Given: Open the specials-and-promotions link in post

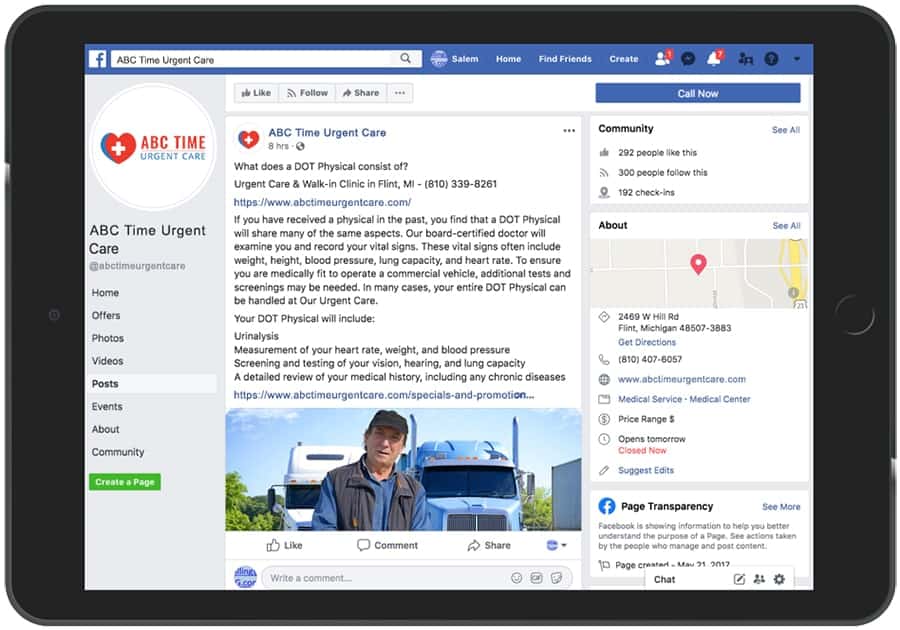Looking at the screenshot, I should click(x=384, y=395).
